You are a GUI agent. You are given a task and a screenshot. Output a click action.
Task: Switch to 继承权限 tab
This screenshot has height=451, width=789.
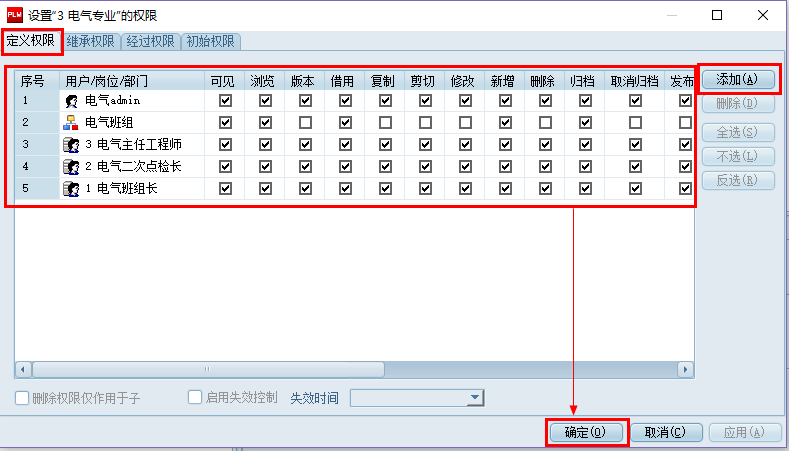click(91, 42)
